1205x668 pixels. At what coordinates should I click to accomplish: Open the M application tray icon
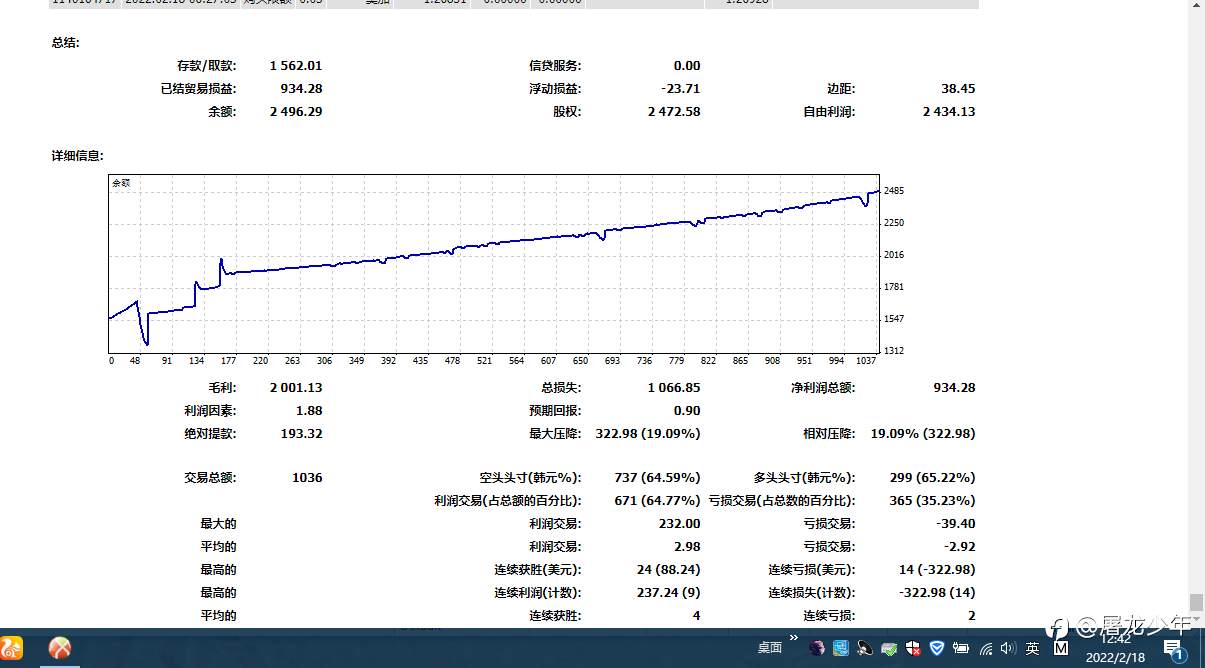[1061, 649]
